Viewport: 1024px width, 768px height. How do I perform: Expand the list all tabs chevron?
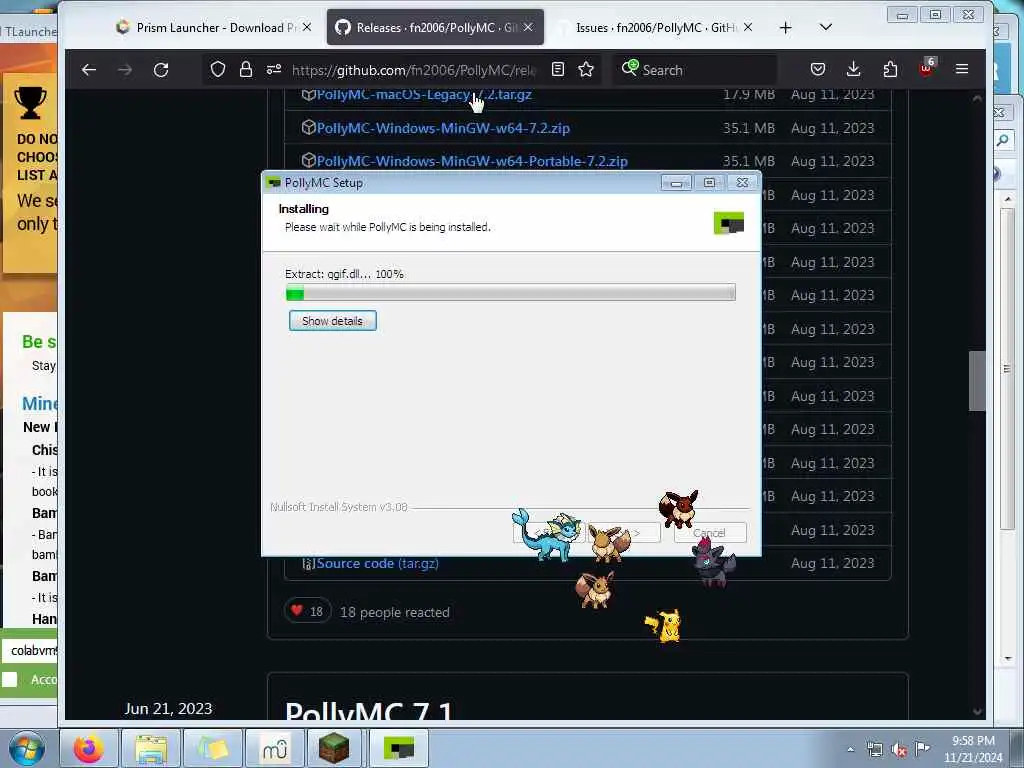[x=825, y=27]
